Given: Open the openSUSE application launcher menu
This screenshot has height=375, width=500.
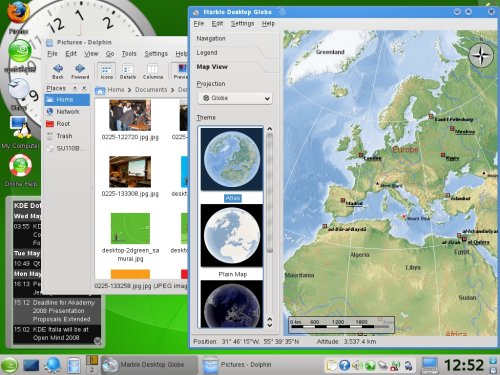Looking at the screenshot, I should click(x=9, y=365).
